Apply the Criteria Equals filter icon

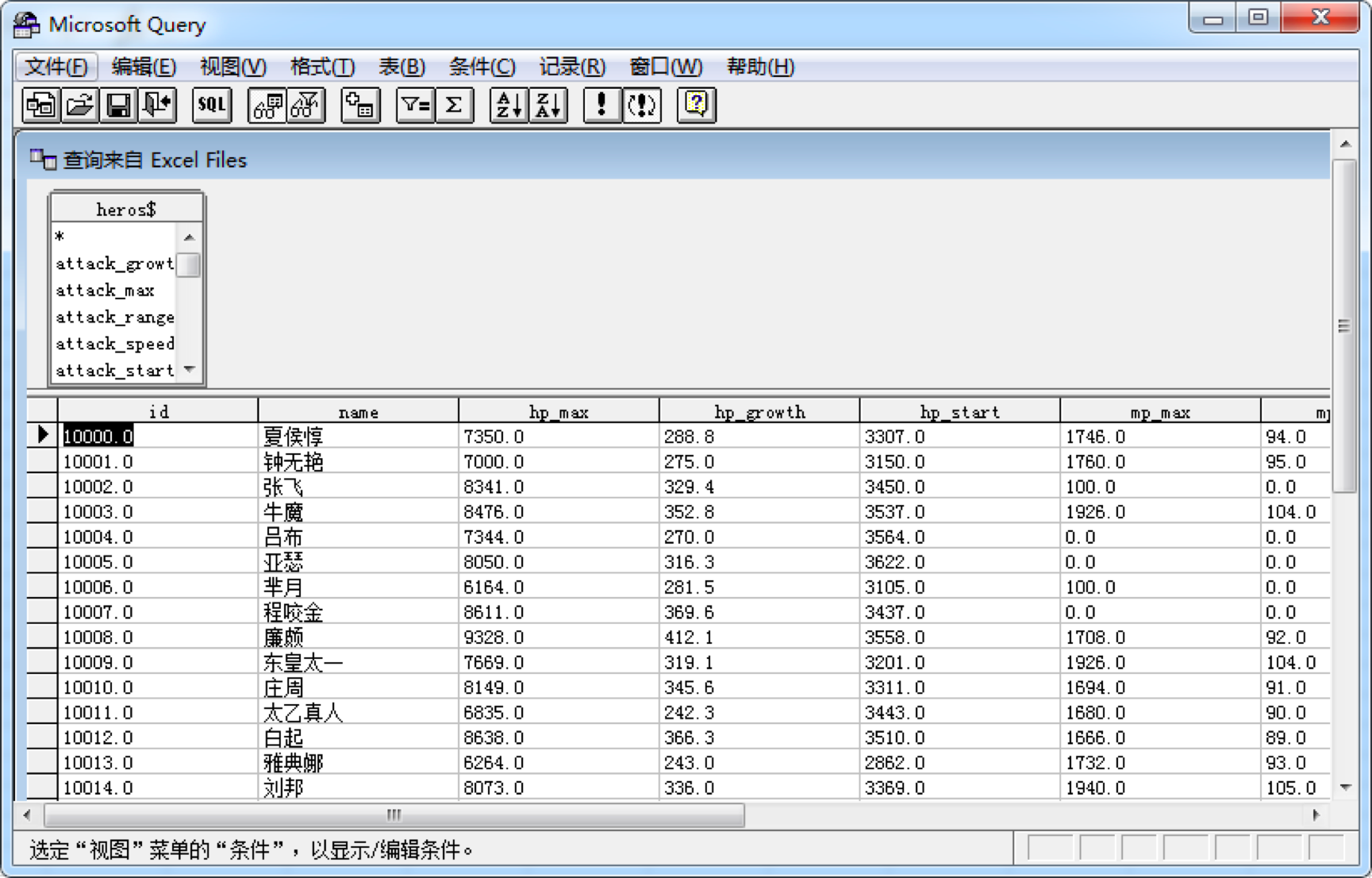[x=415, y=105]
